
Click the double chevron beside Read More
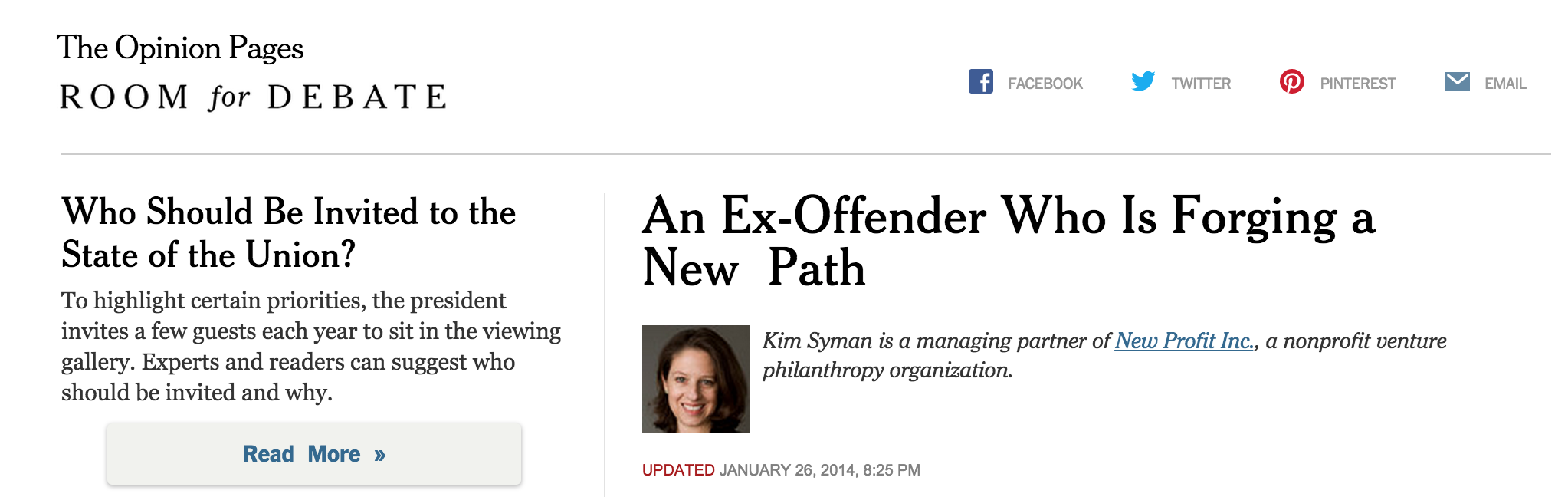(x=380, y=455)
